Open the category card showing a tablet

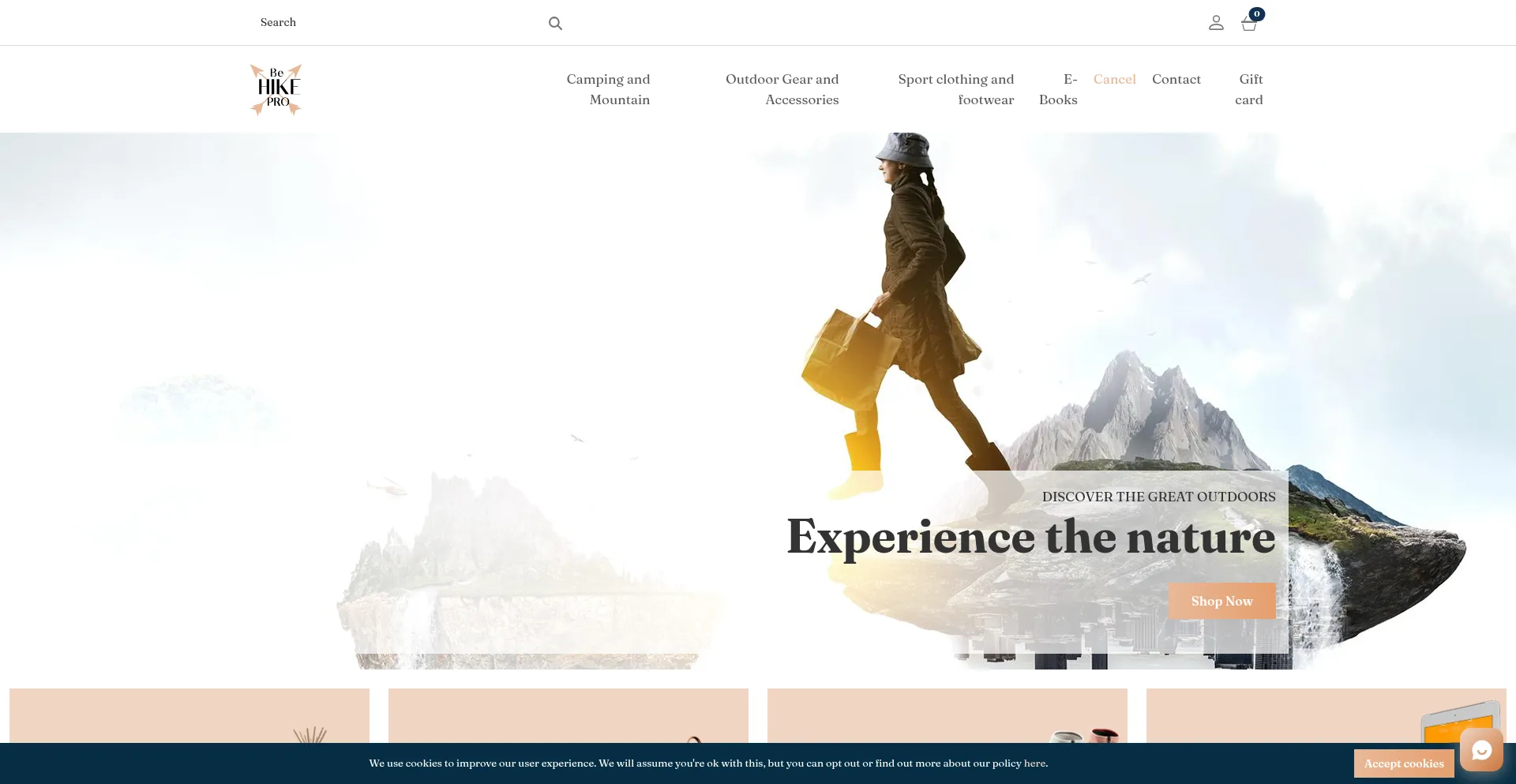[1326, 715]
